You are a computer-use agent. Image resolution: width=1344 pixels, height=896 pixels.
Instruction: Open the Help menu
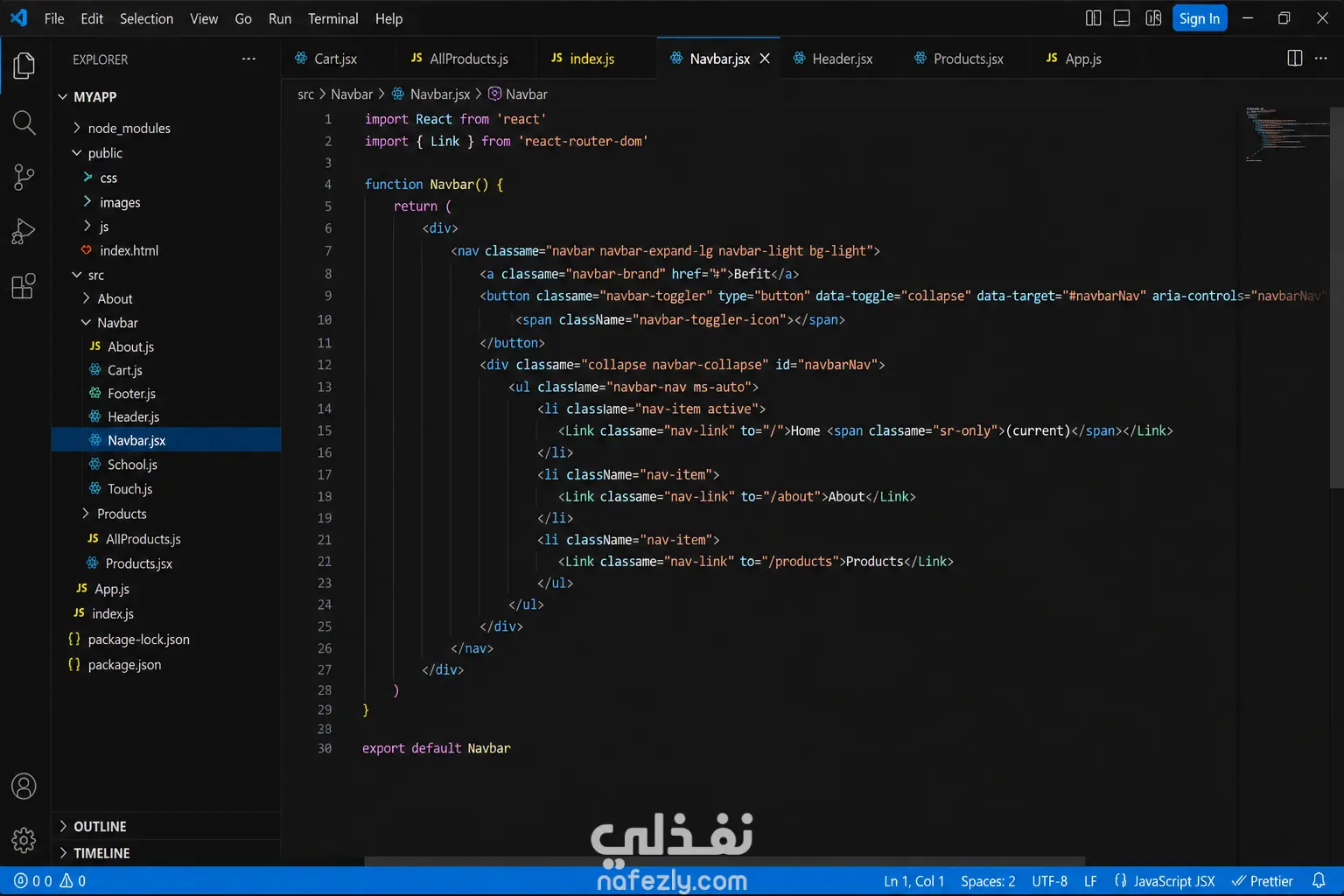pyautogui.click(x=388, y=18)
